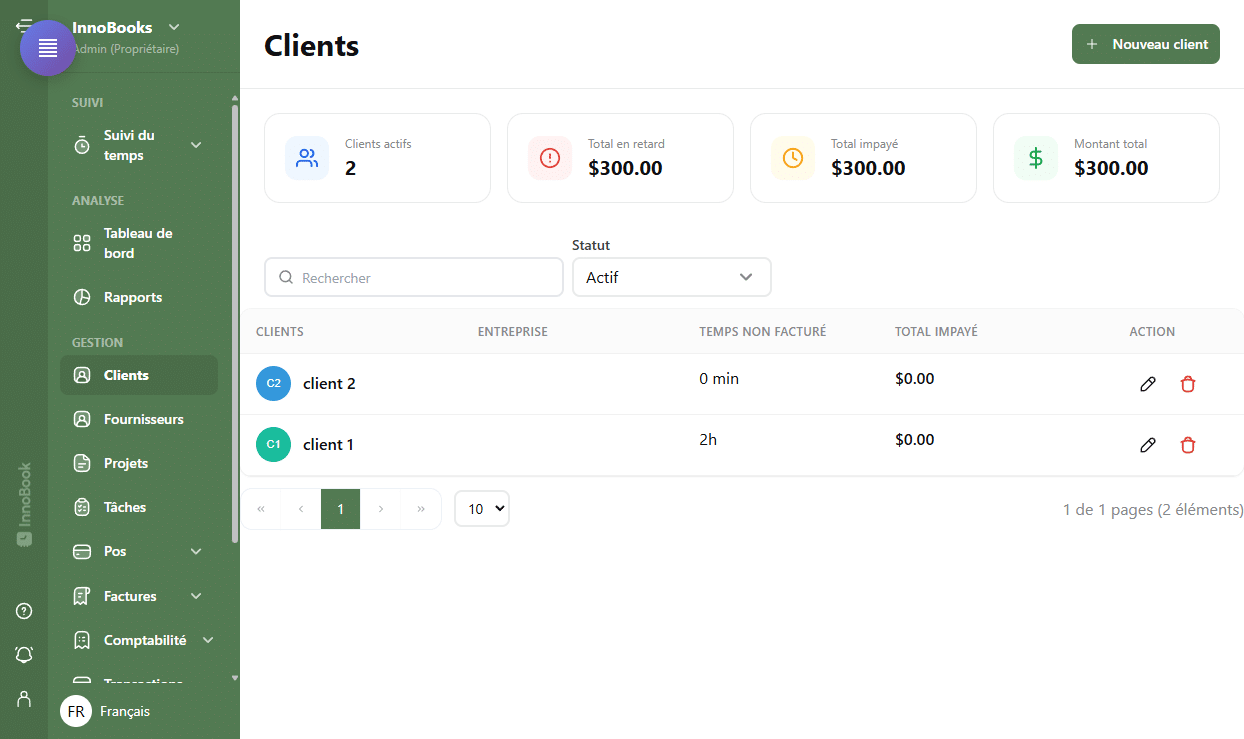Click the Rechercher search field
This screenshot has width=1244, height=739.
414,277
